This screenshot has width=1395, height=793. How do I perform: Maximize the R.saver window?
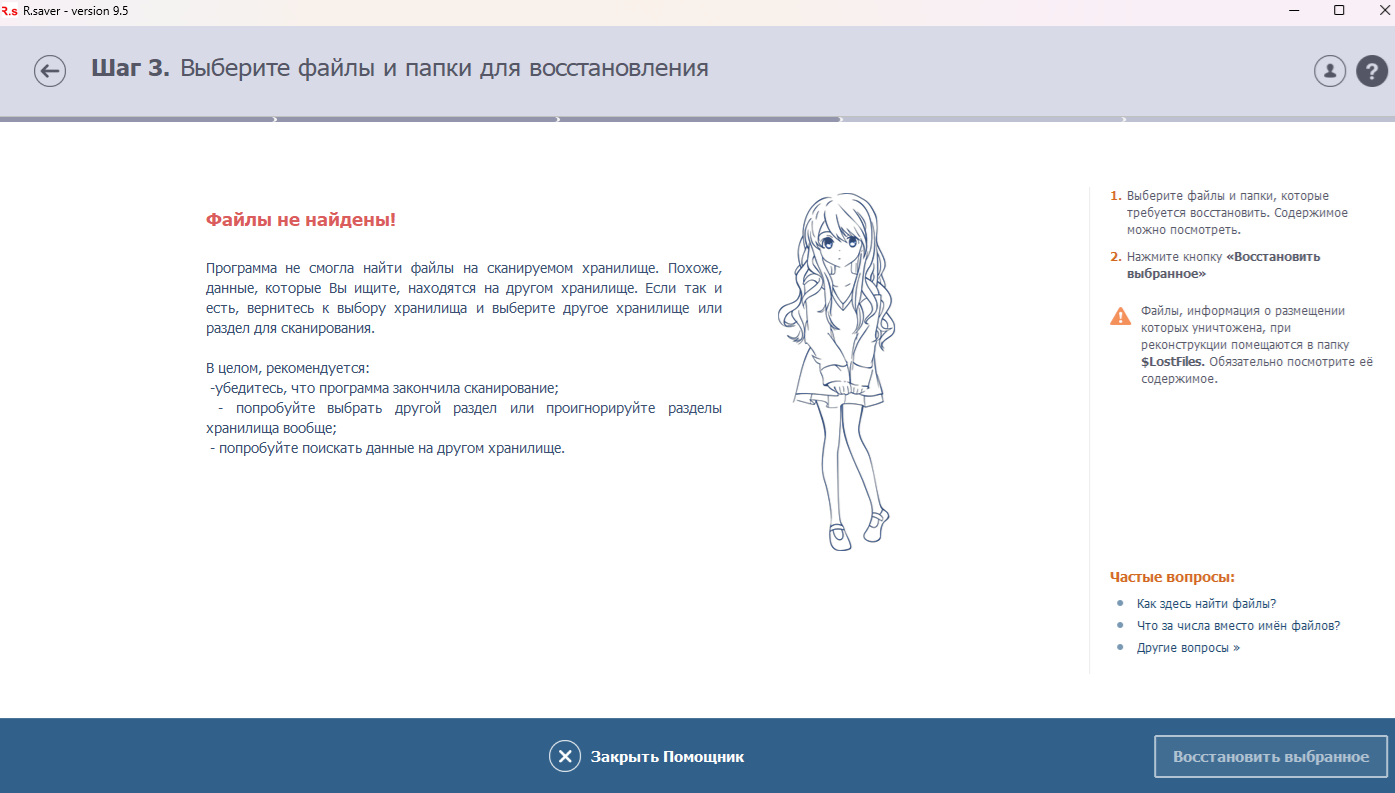(1339, 10)
